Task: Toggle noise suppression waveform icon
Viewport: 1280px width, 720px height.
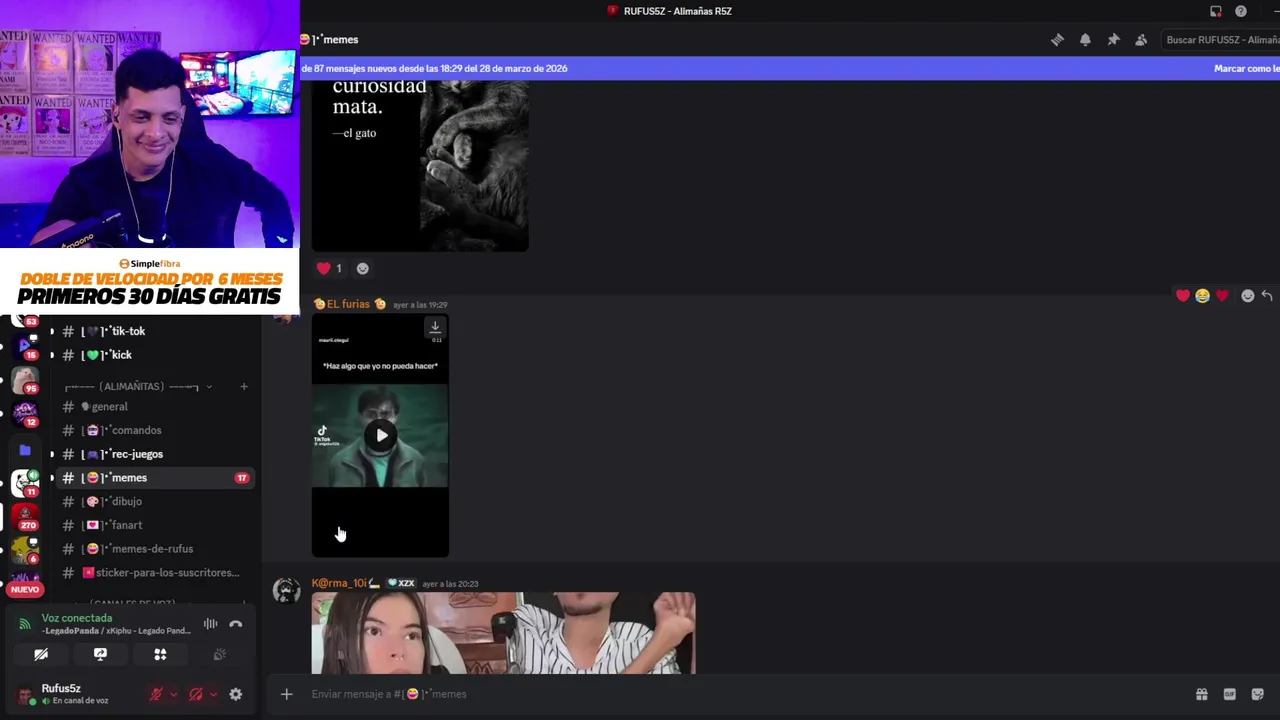Action: coord(210,624)
